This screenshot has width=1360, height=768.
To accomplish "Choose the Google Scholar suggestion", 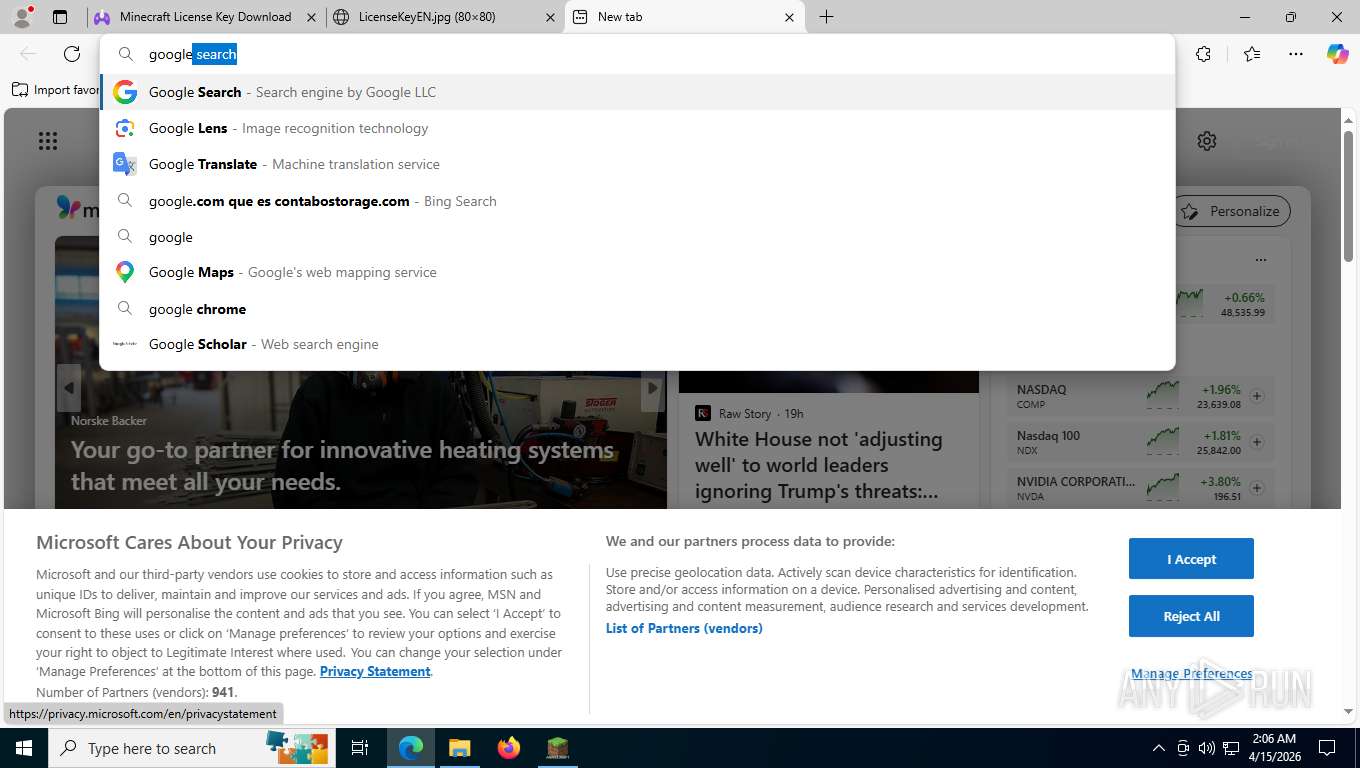I will tap(637, 344).
